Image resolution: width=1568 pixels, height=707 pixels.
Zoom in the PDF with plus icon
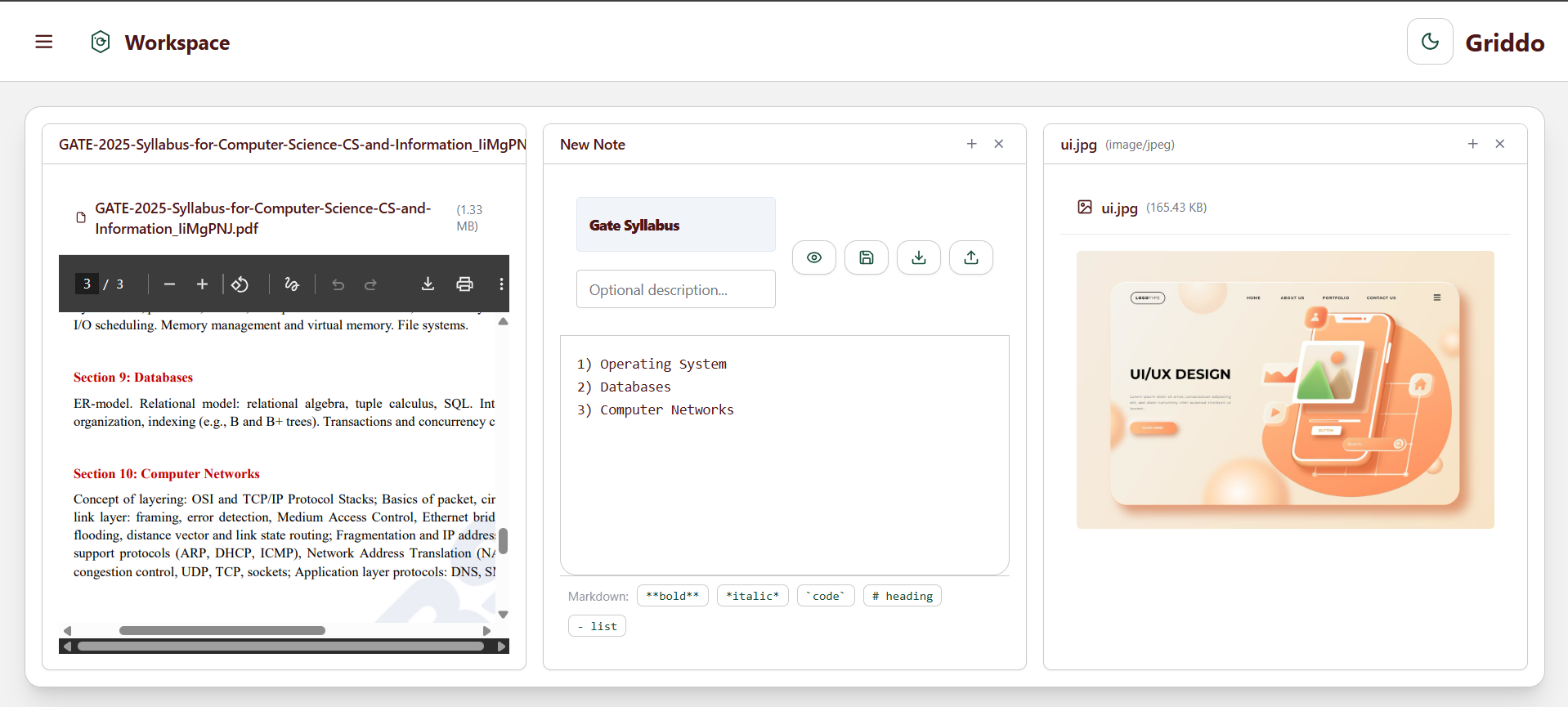[202, 284]
